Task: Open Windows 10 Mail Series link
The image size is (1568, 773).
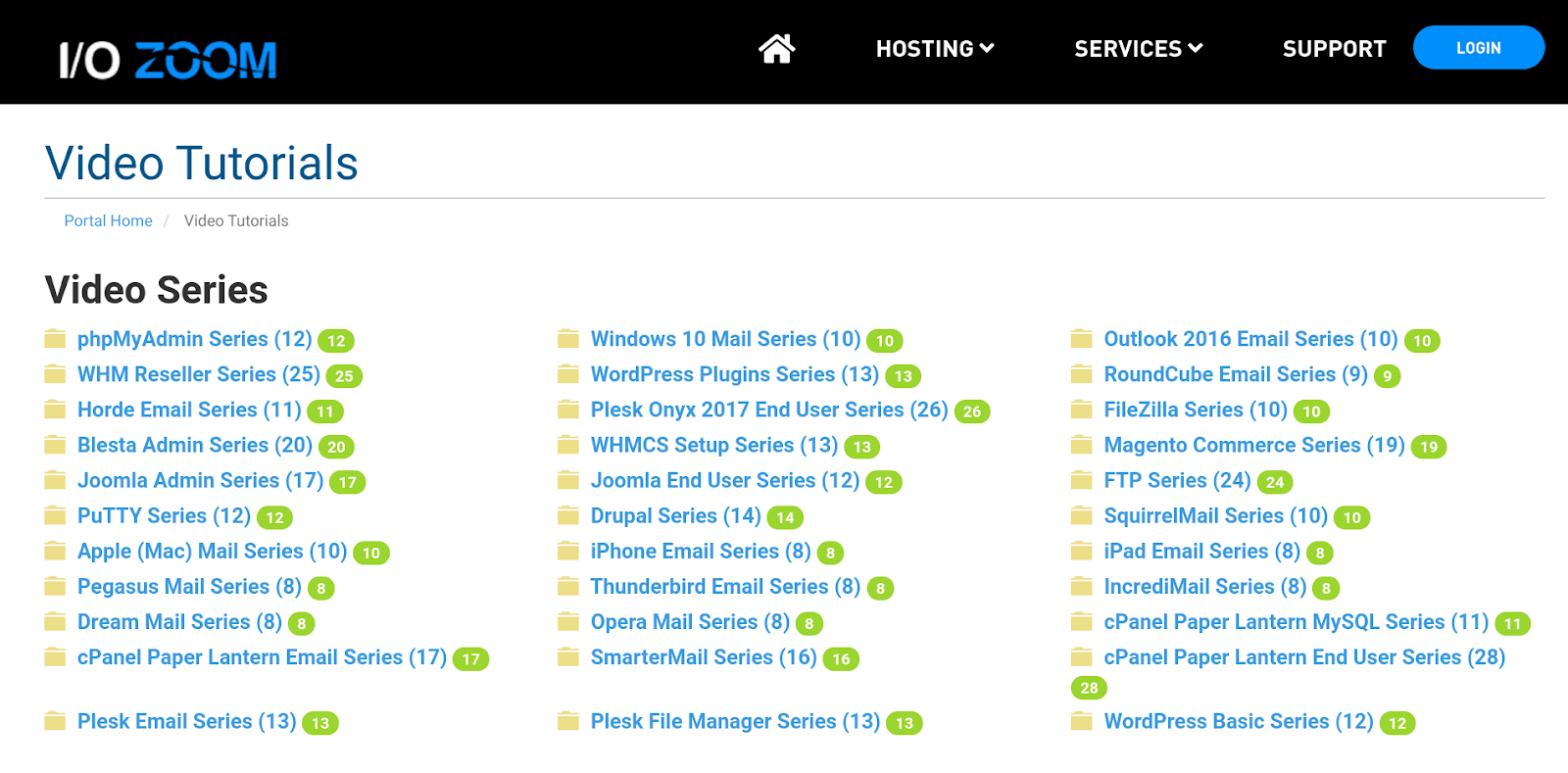Action: 725,339
